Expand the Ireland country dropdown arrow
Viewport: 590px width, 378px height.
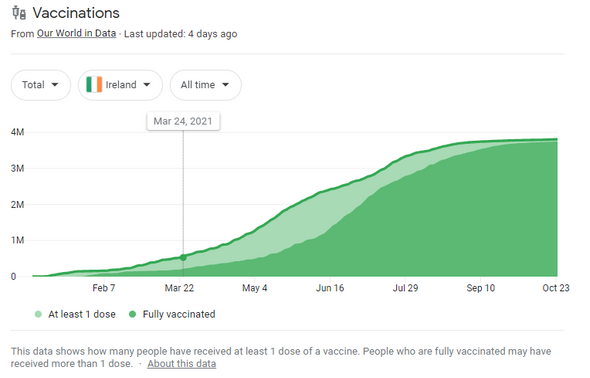[147, 85]
